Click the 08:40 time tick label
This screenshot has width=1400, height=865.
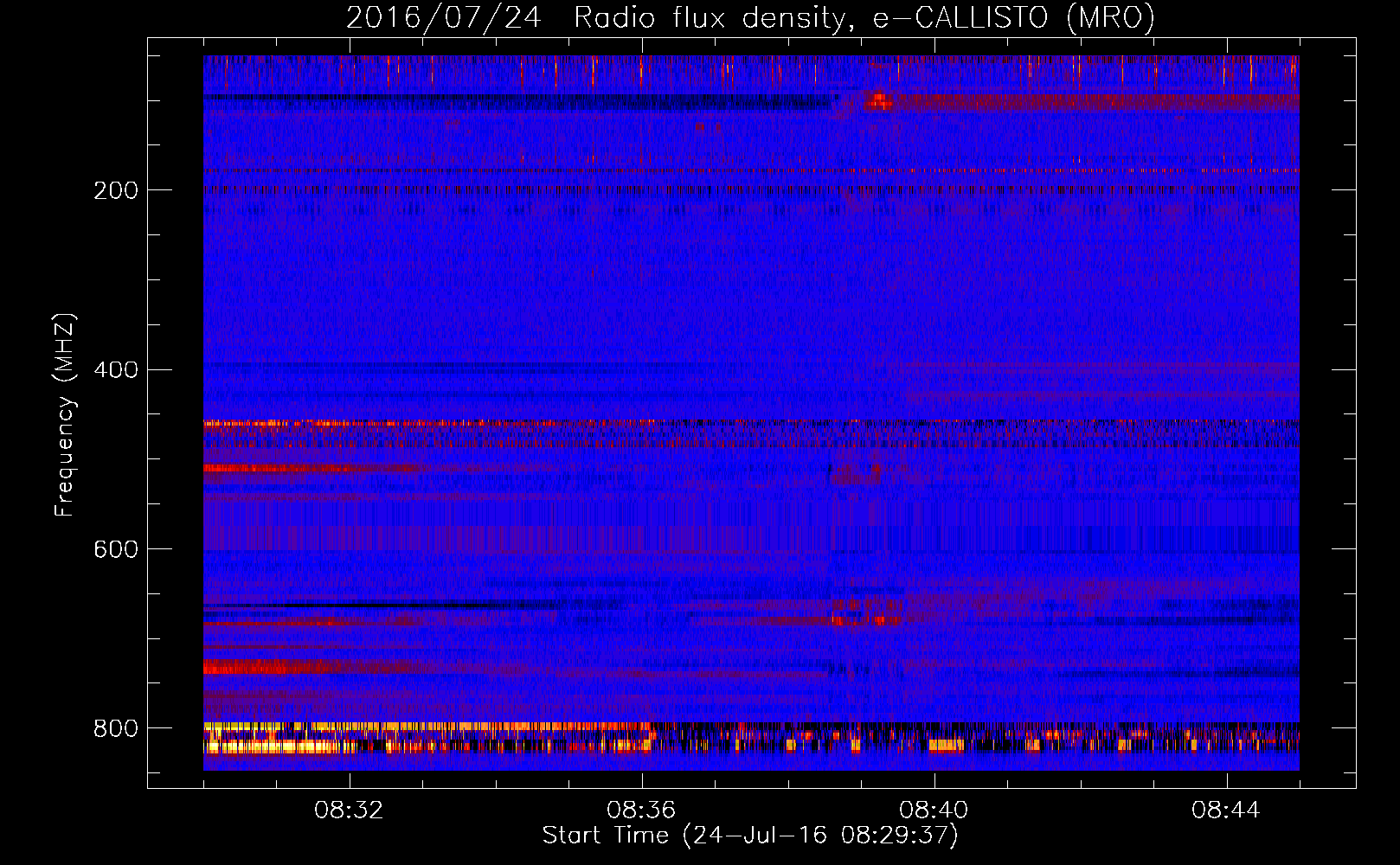point(934,811)
